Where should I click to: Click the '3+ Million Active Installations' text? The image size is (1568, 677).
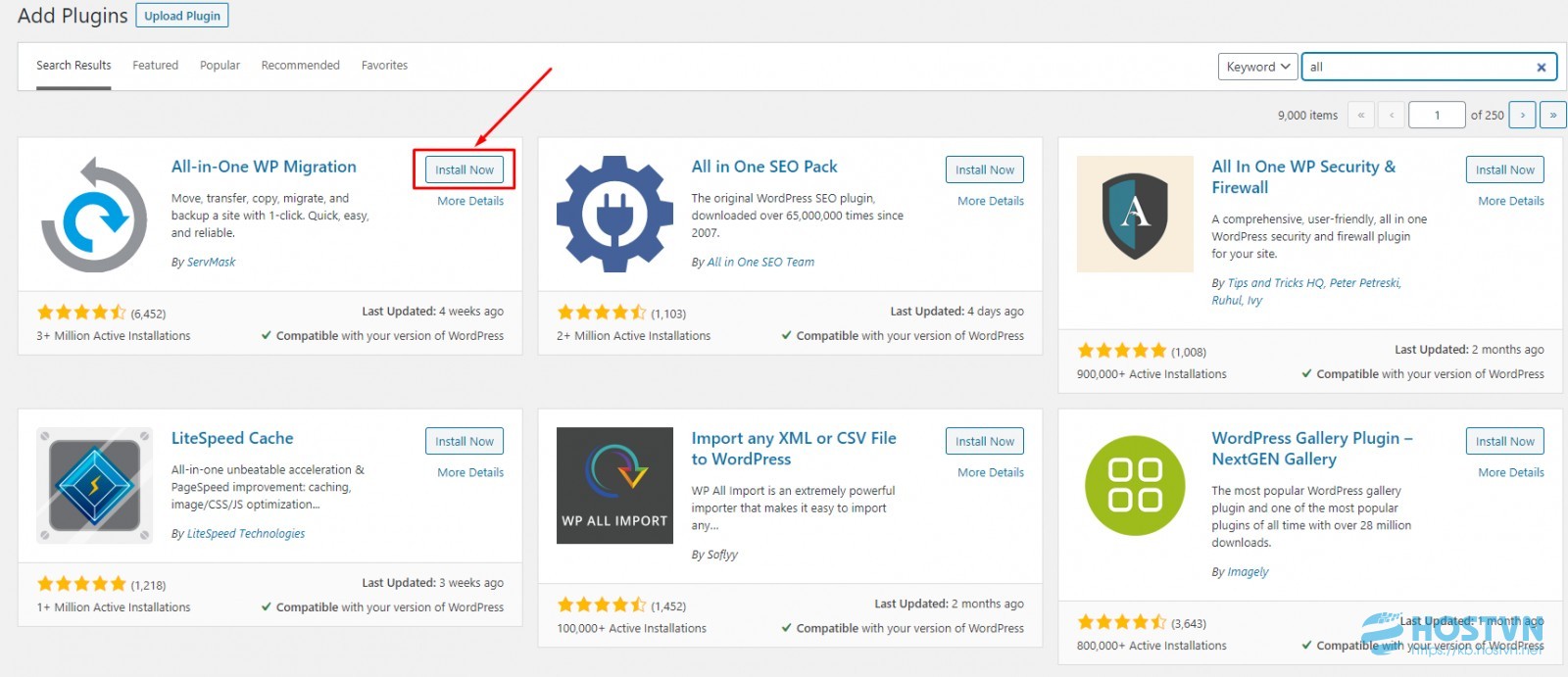coord(114,335)
